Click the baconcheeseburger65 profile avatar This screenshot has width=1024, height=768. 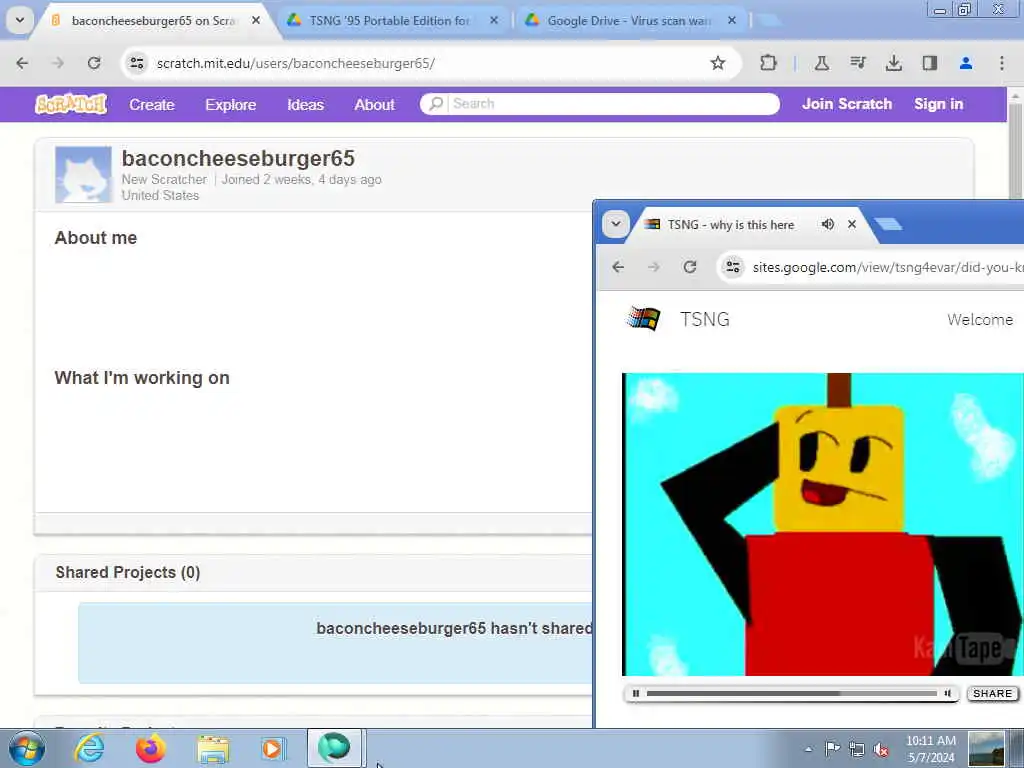pos(83,174)
